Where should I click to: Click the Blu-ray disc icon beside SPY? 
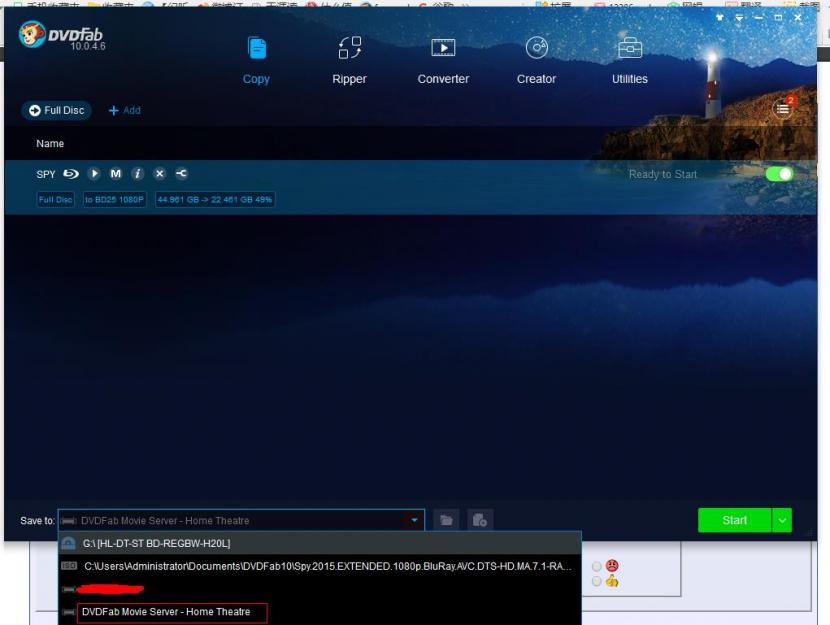(70, 174)
